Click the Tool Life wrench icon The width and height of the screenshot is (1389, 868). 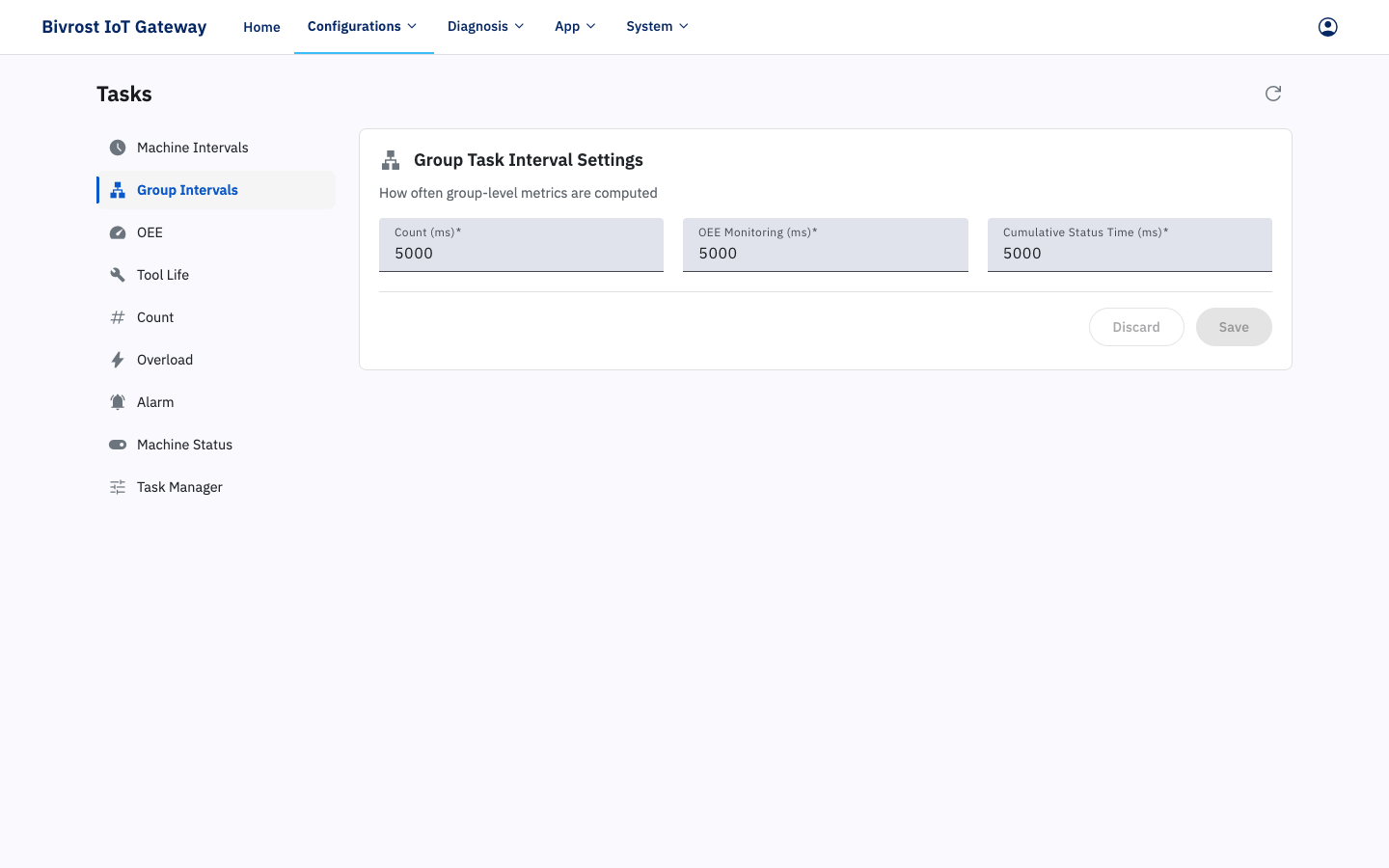[118, 275]
